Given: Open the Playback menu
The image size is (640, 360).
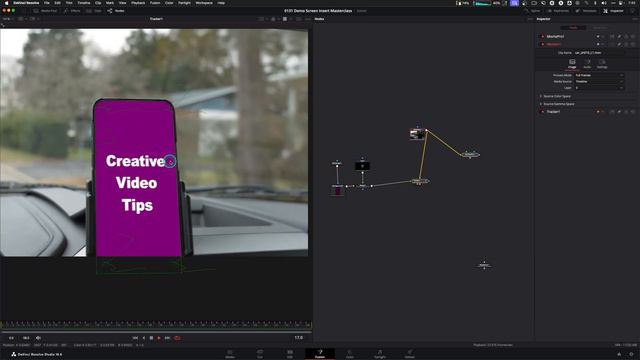Looking at the screenshot, I should click(138, 3).
